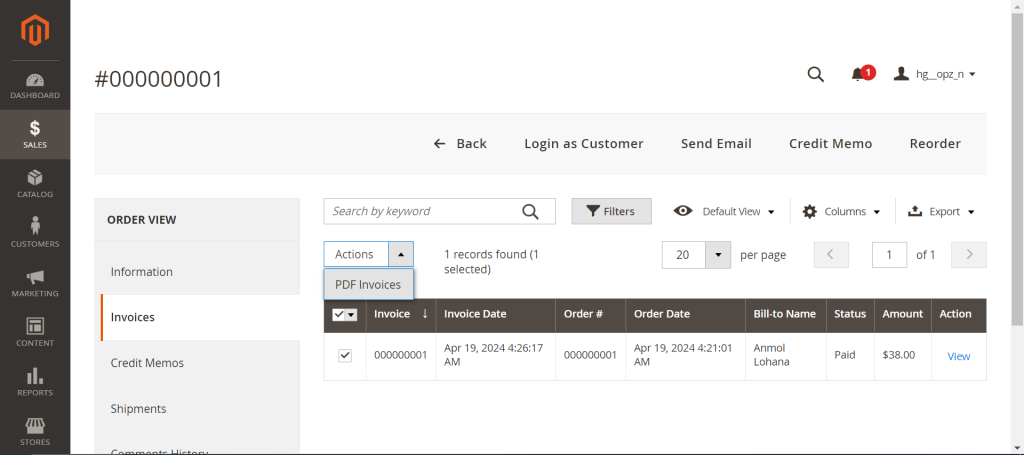Expand the hg__opz_n account menu

pyautogui.click(x=935, y=74)
